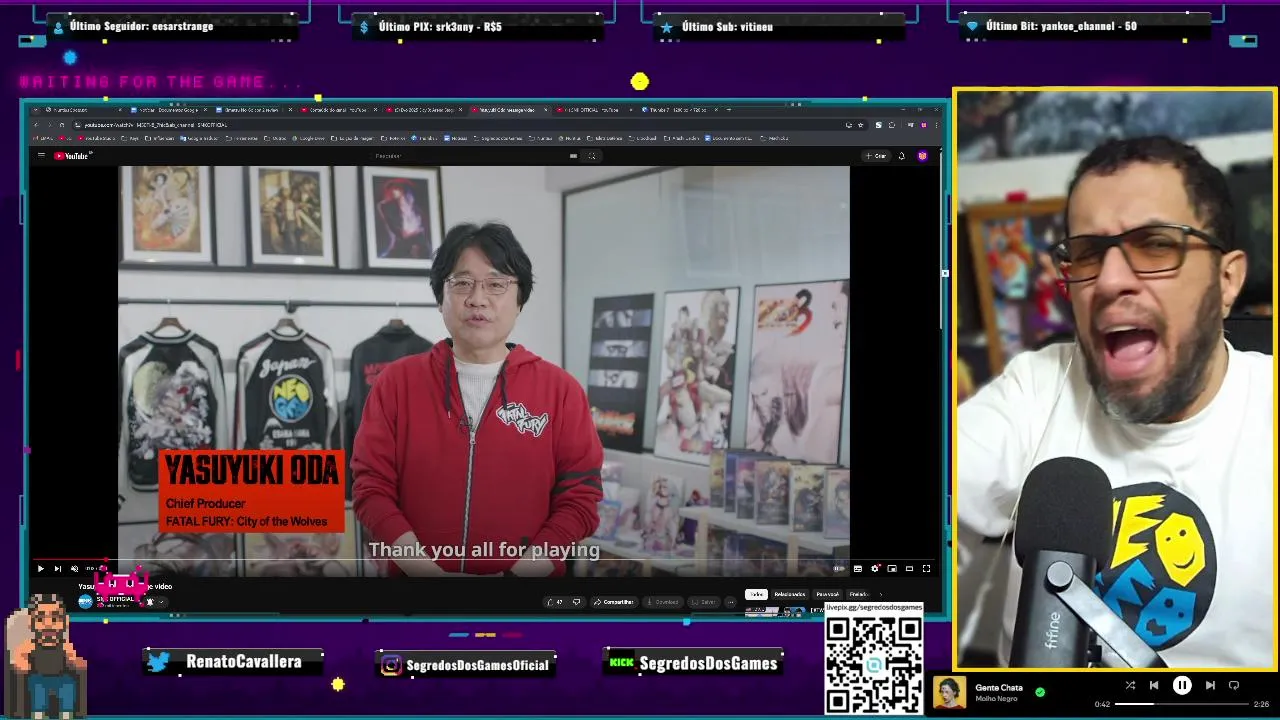Click the browser page vertical scrollbar
This screenshot has height=720, width=1280.
click(x=939, y=240)
